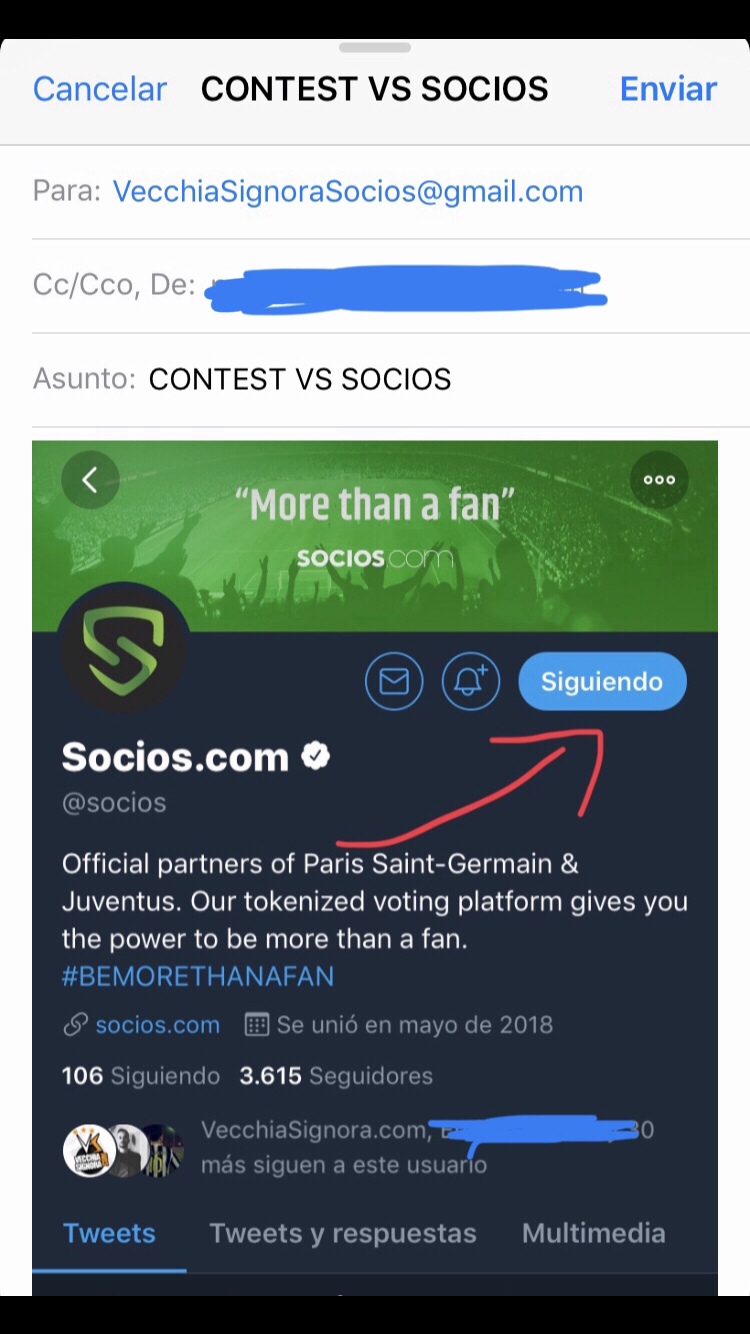
Task: Tap the envelope direct message icon
Action: (394, 682)
